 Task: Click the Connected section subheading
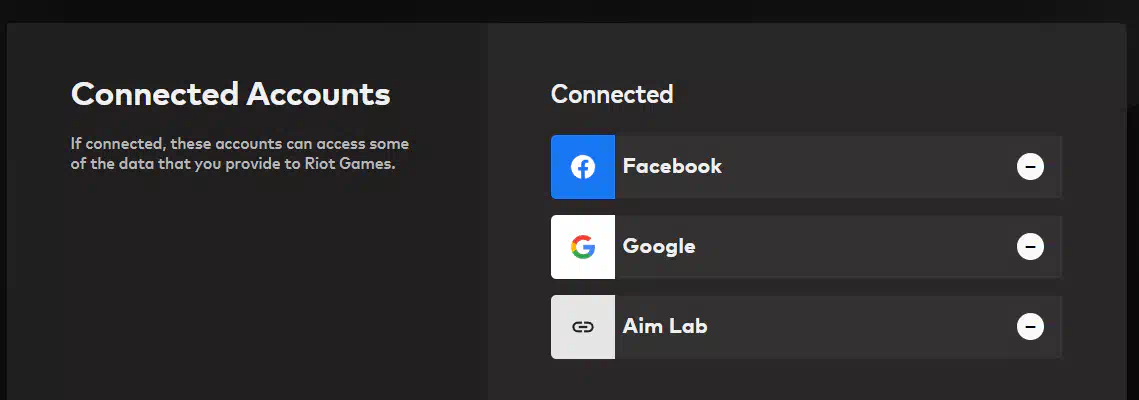pyautogui.click(x=612, y=95)
